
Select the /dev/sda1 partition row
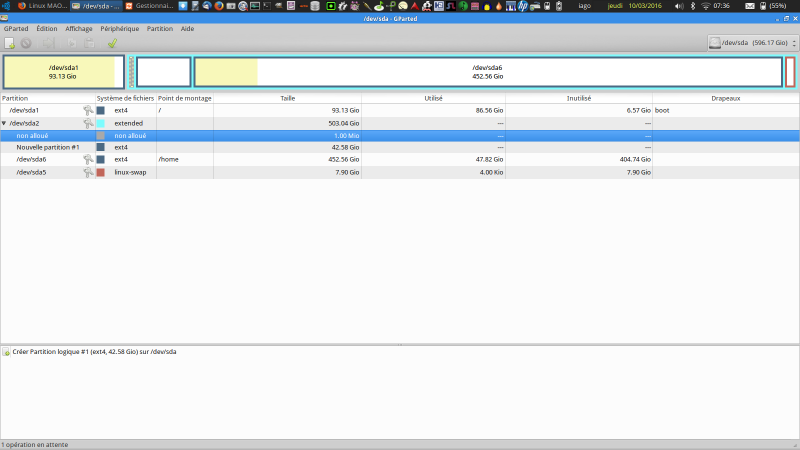399,110
